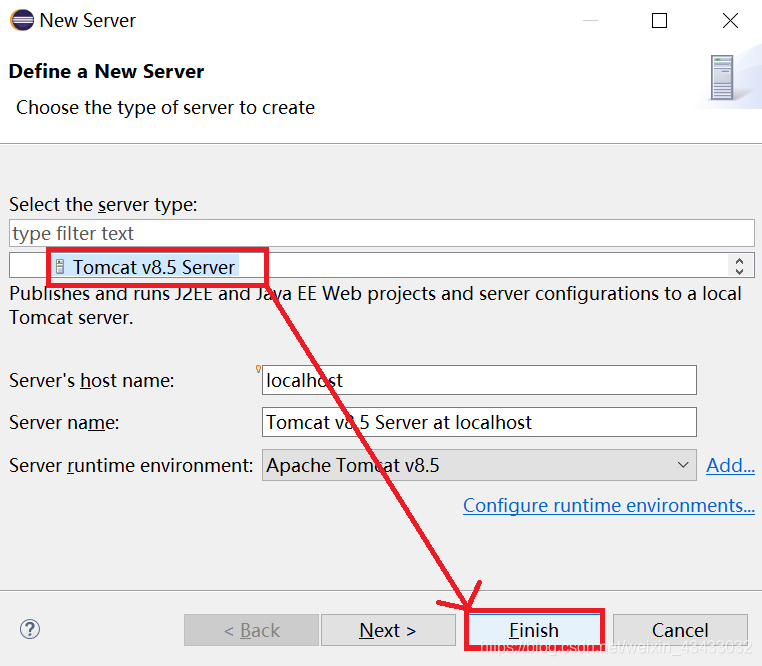Image resolution: width=762 pixels, height=666 pixels.
Task: Click the Tomcat server icon in list
Action: click(60, 266)
